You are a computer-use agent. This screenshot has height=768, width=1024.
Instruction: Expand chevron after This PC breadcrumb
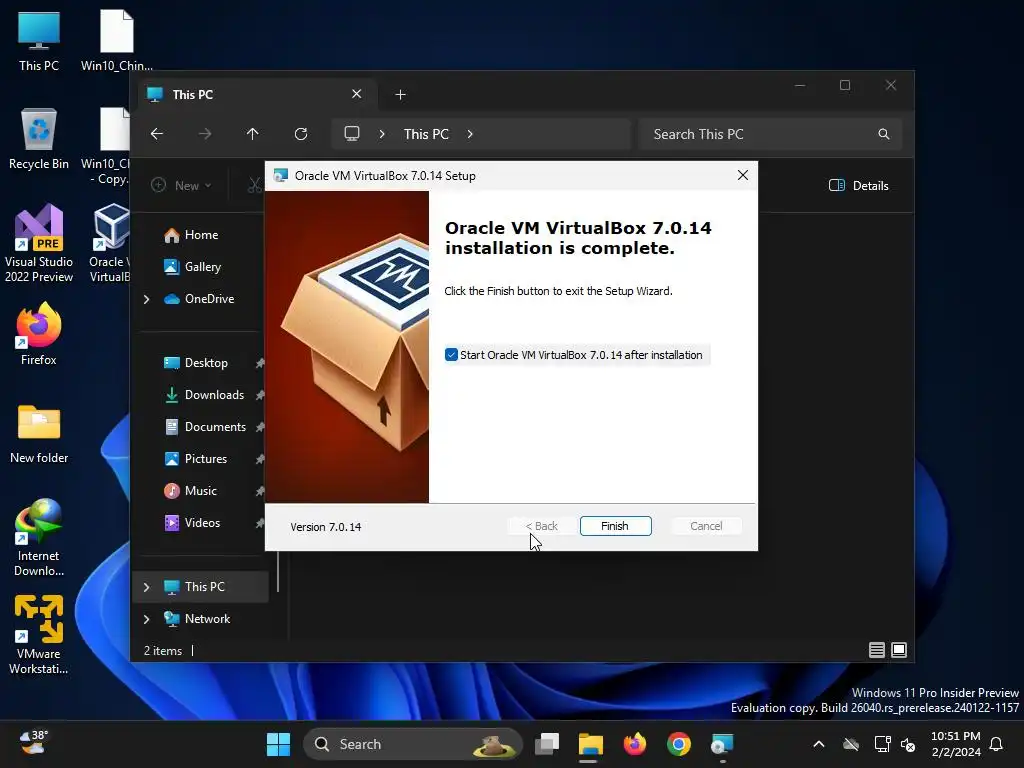pyautogui.click(x=470, y=134)
